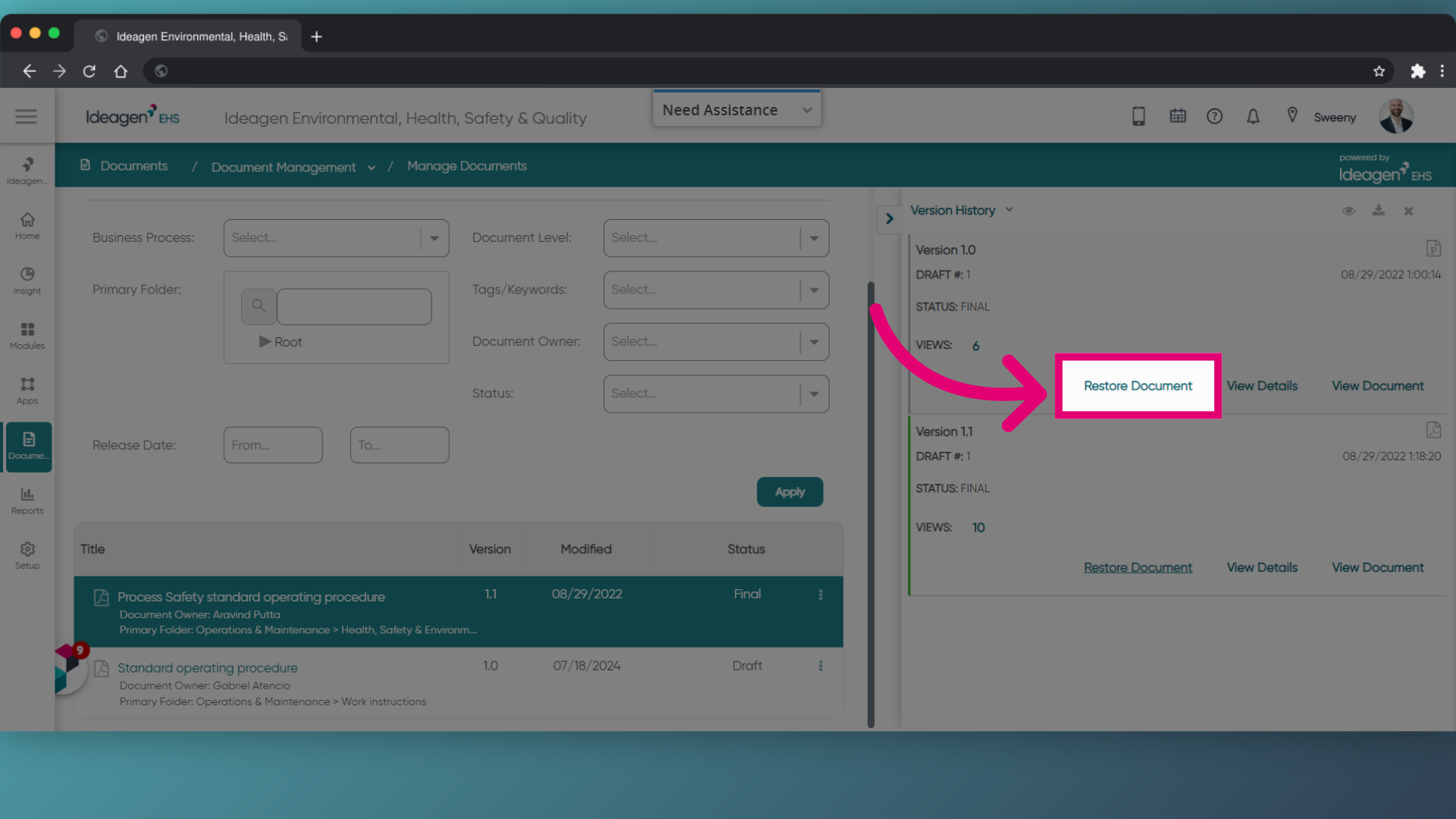The image size is (1456, 819).
Task: Go to Manage Documents breadcrumb
Action: click(x=466, y=165)
